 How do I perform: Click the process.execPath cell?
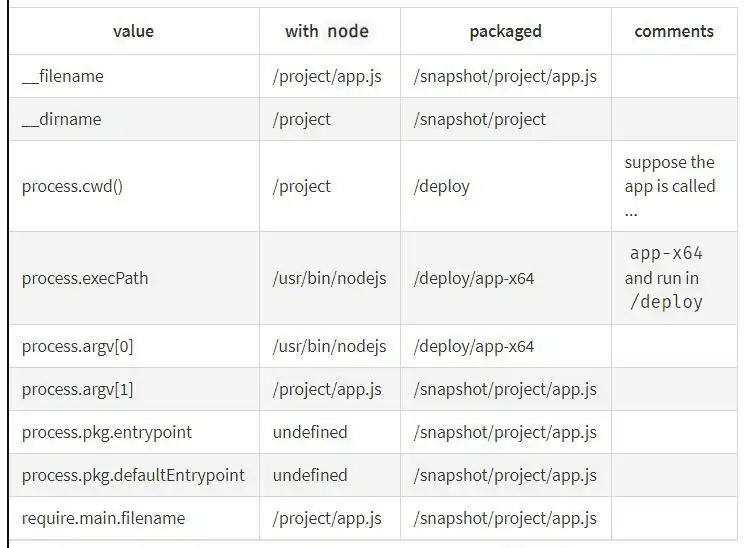(x=85, y=278)
